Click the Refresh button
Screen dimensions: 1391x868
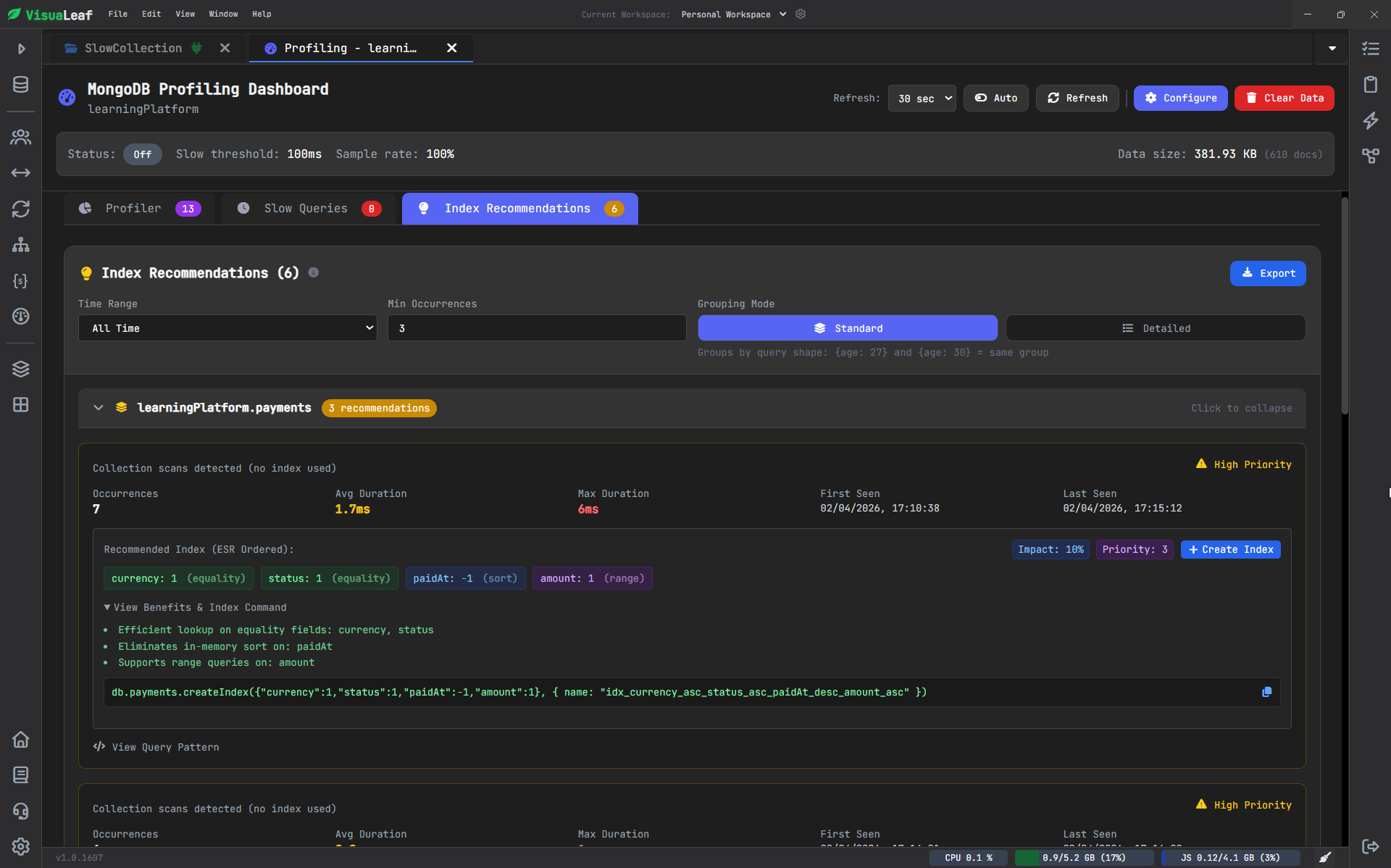click(x=1077, y=98)
